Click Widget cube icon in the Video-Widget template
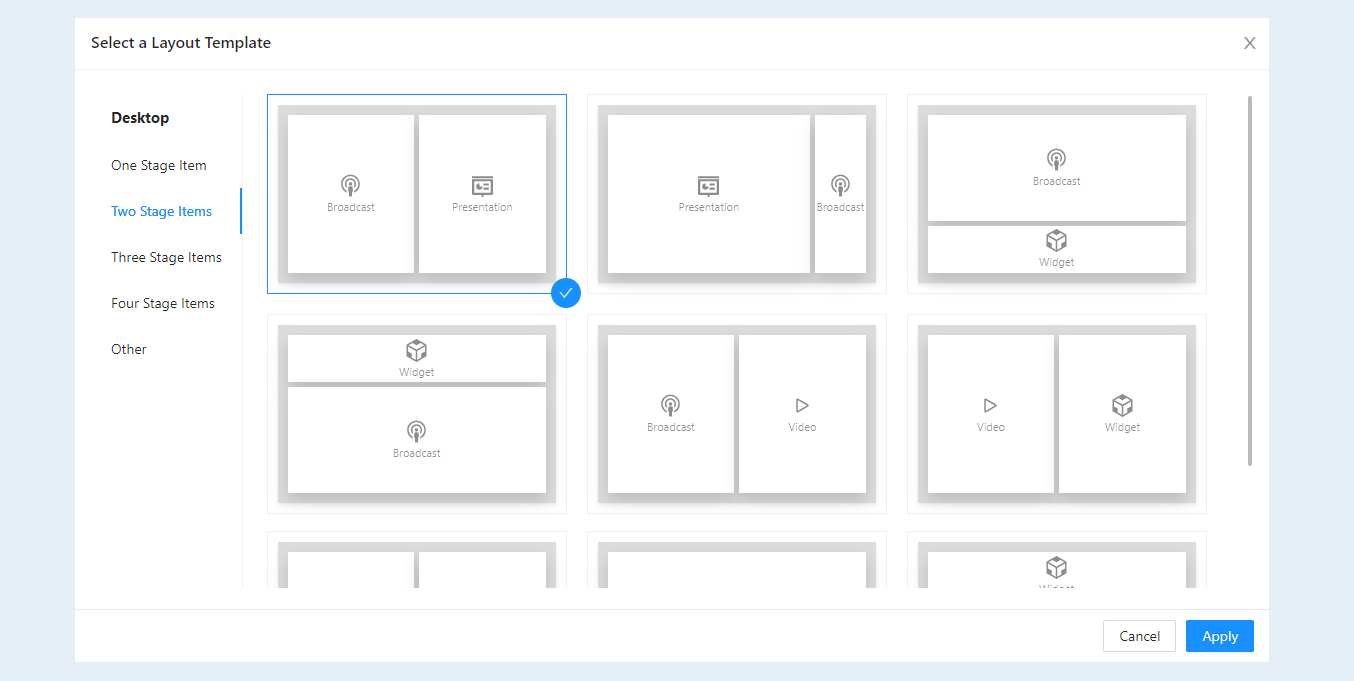1354x681 pixels. [1122, 405]
